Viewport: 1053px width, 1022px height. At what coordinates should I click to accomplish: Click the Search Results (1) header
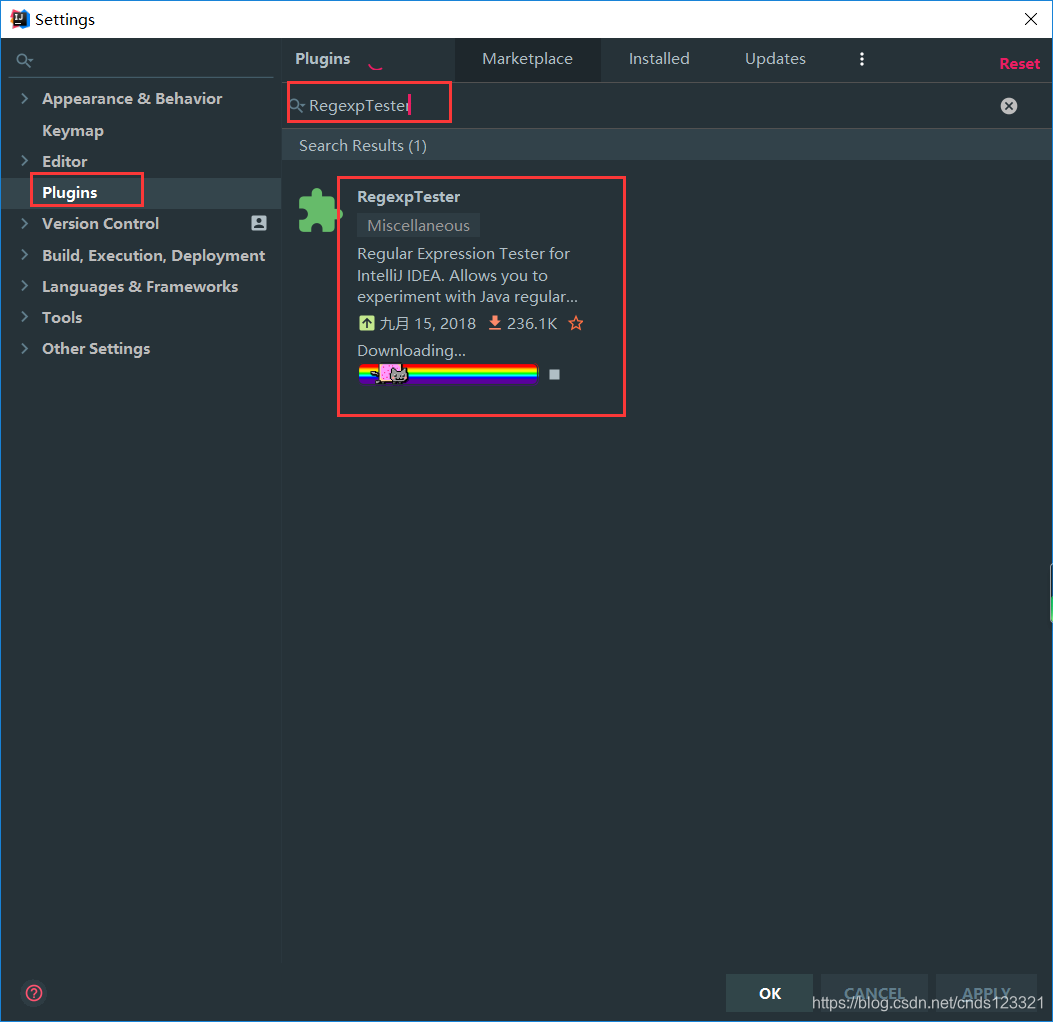click(x=363, y=146)
